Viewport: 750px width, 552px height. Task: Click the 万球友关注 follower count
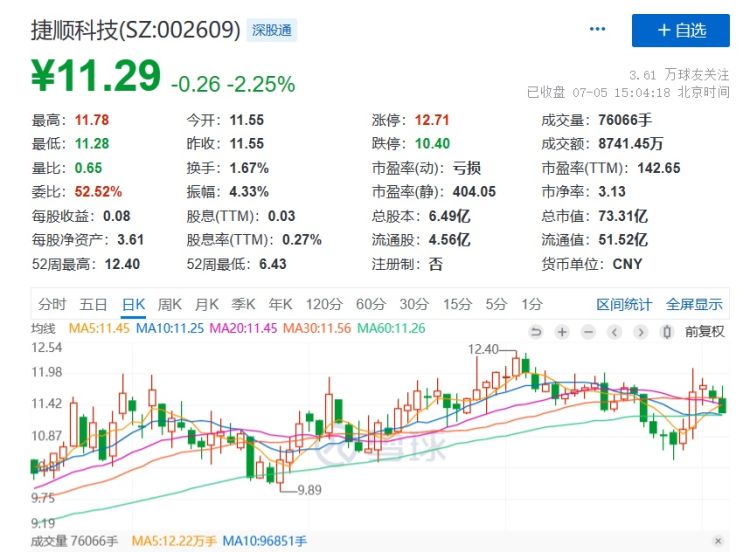point(679,75)
